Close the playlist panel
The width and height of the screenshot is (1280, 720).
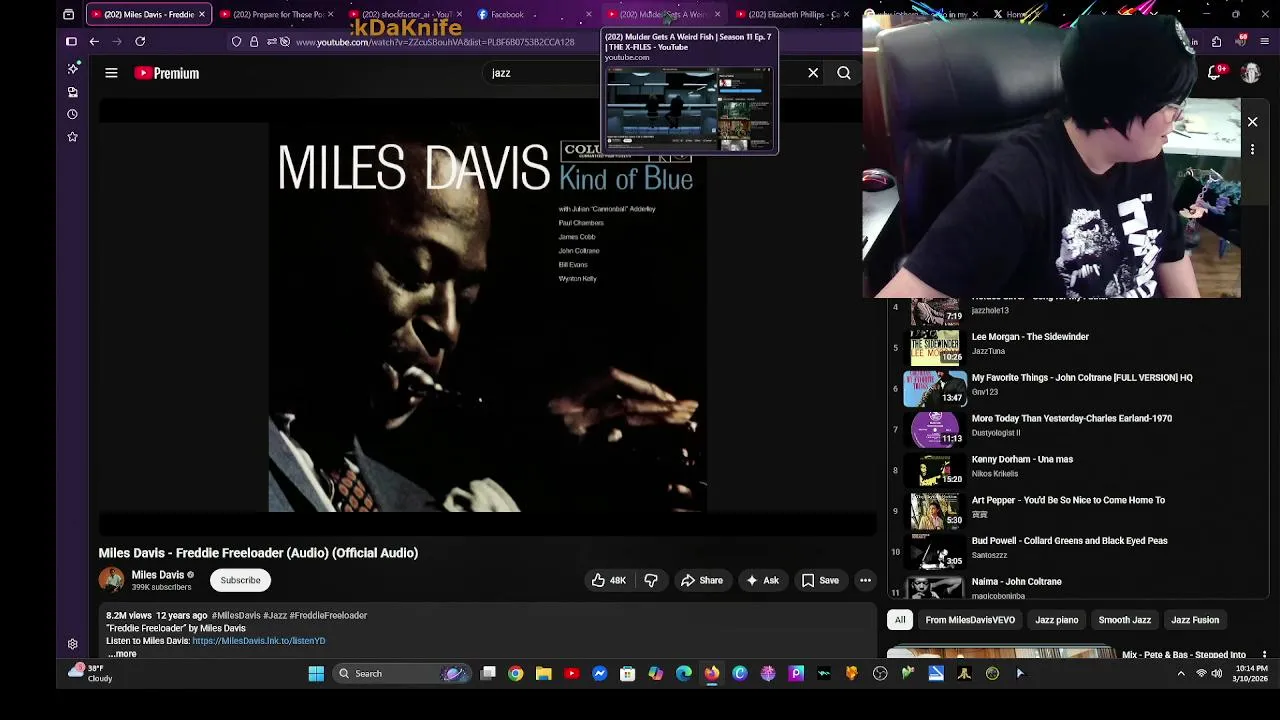1252,122
